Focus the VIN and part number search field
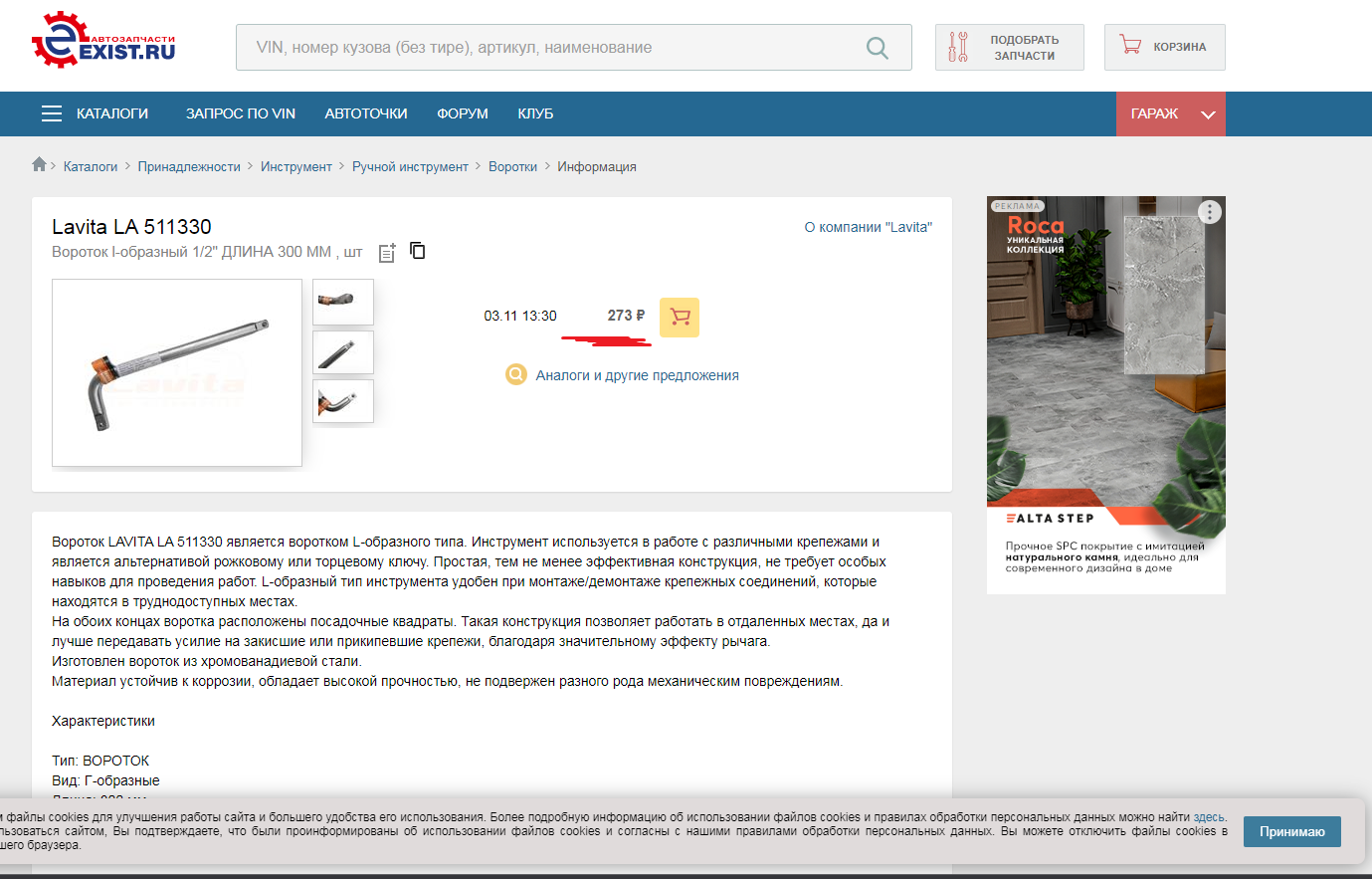 [x=574, y=48]
